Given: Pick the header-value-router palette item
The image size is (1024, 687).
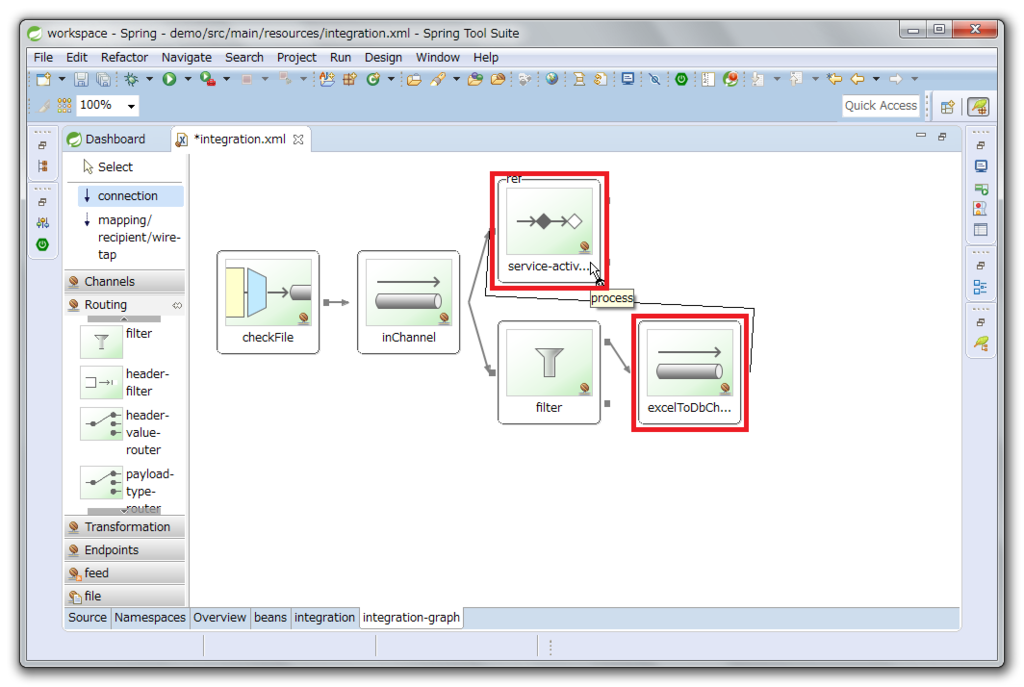Looking at the screenshot, I should (x=124, y=432).
